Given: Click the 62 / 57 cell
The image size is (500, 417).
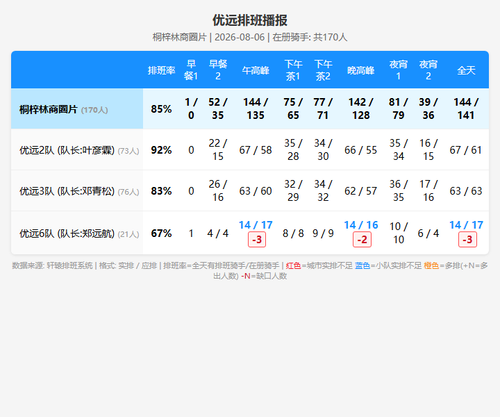Looking at the screenshot, I should click(361, 191).
